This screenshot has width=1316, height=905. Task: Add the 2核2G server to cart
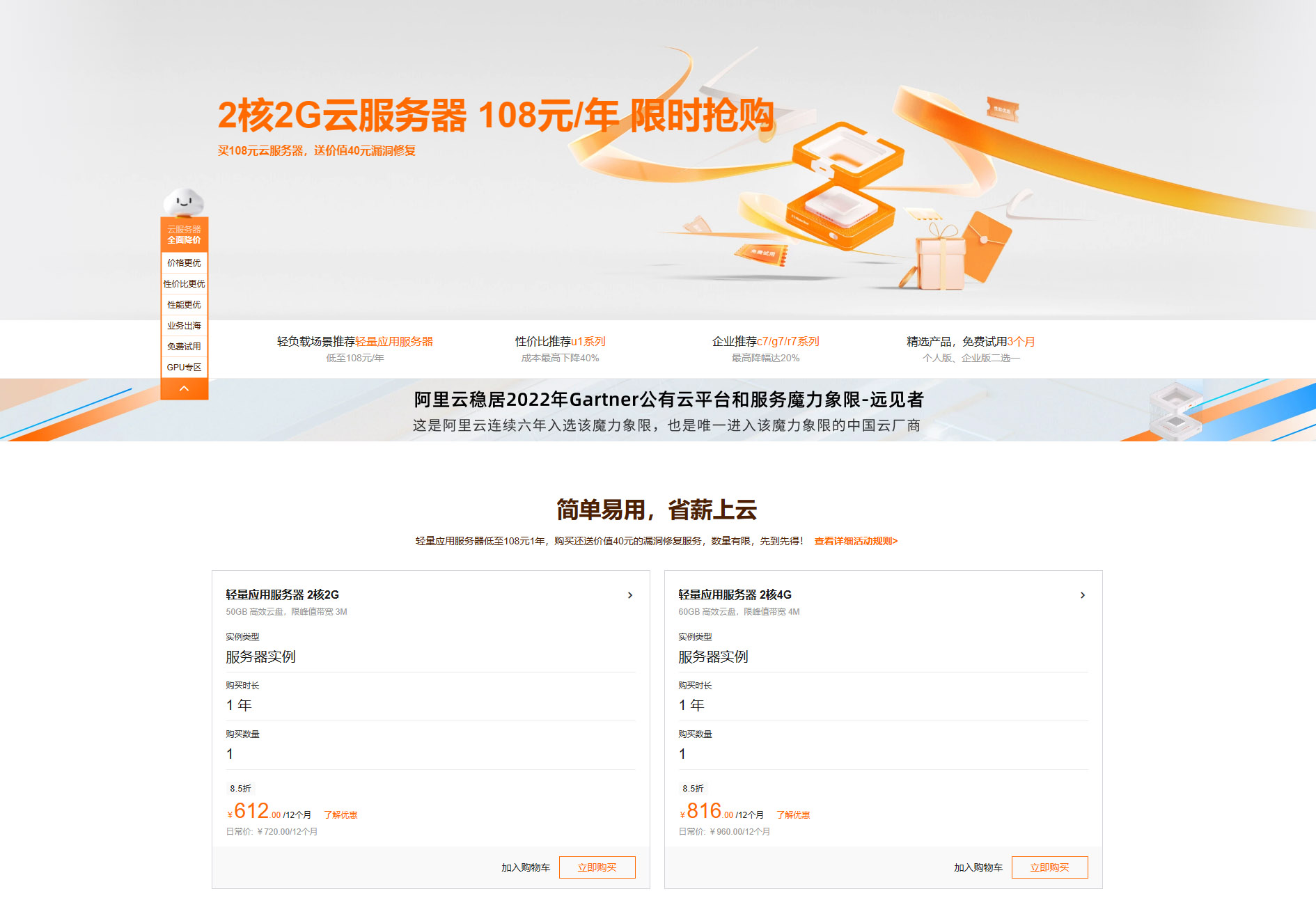point(526,867)
